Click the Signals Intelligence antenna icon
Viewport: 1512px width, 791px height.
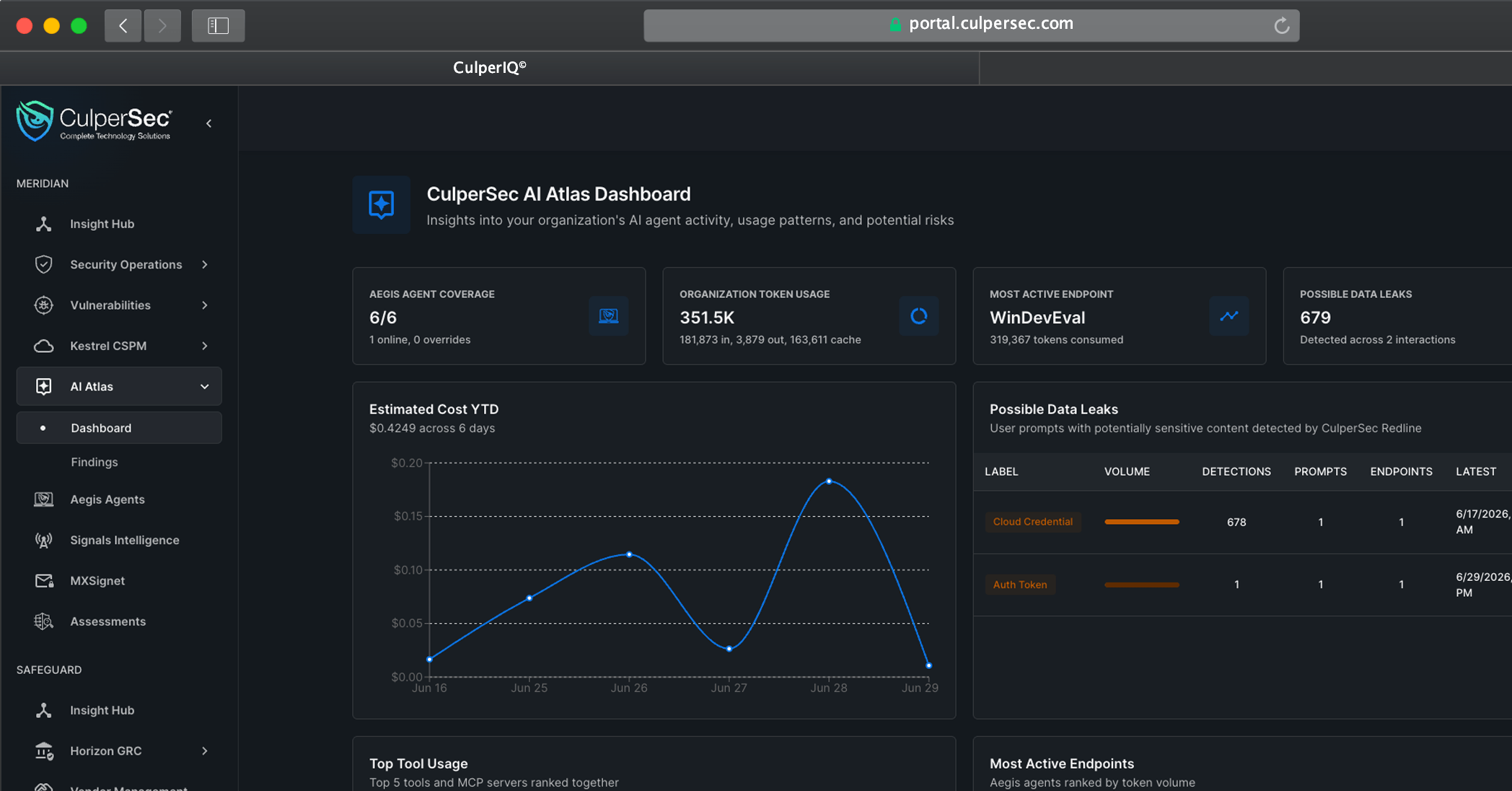[44, 540]
